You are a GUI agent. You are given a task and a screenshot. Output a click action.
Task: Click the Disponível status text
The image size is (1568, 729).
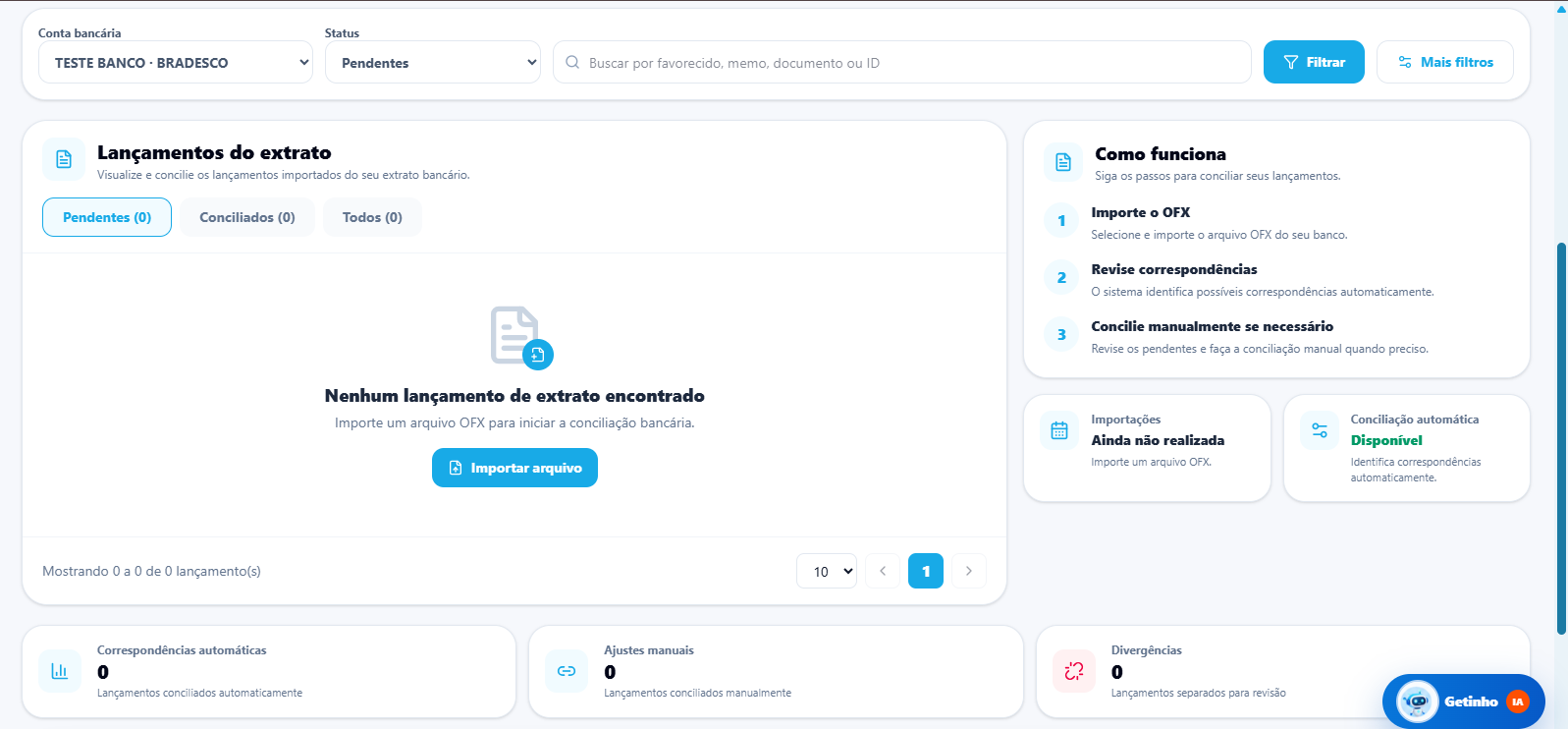point(1386,440)
